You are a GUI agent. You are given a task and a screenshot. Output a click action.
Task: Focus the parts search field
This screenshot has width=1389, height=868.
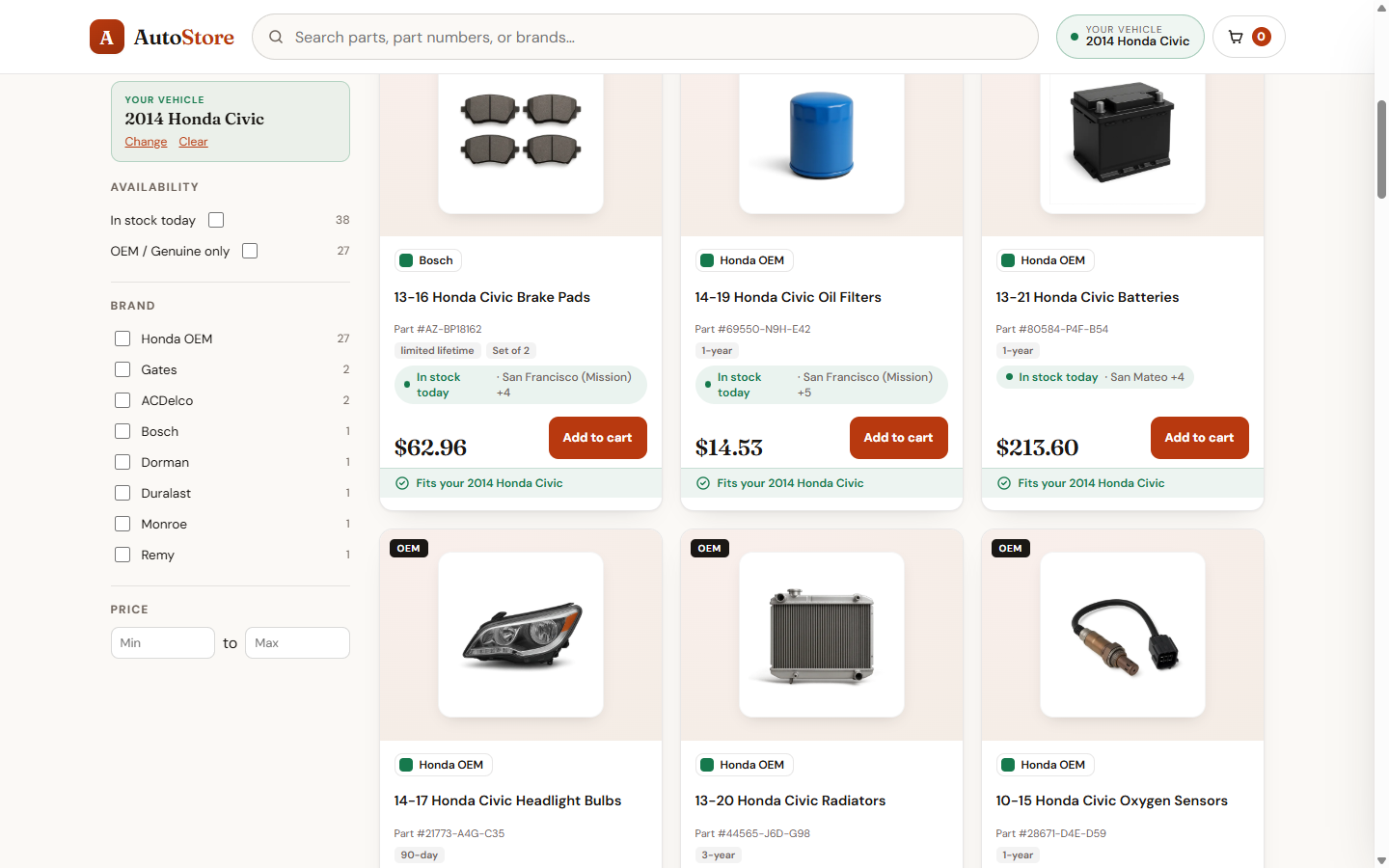pos(645,37)
